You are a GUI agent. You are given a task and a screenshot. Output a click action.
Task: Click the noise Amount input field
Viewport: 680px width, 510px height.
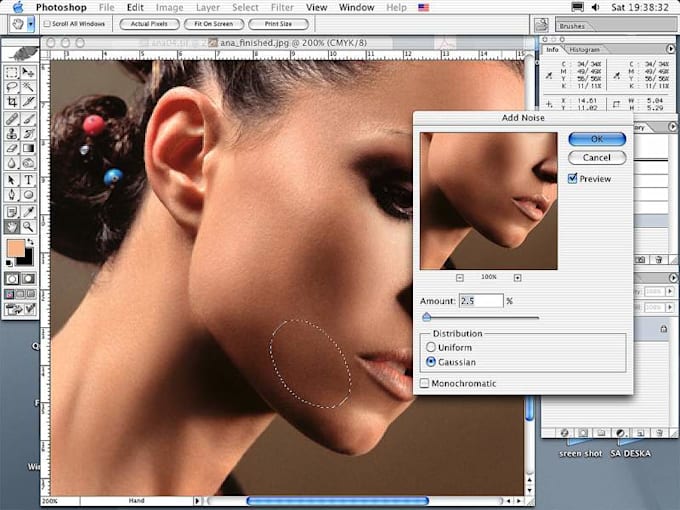(x=480, y=301)
